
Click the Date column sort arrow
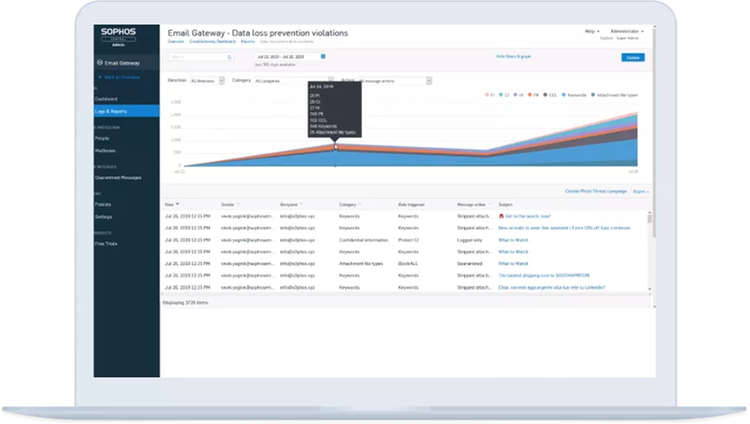point(177,204)
